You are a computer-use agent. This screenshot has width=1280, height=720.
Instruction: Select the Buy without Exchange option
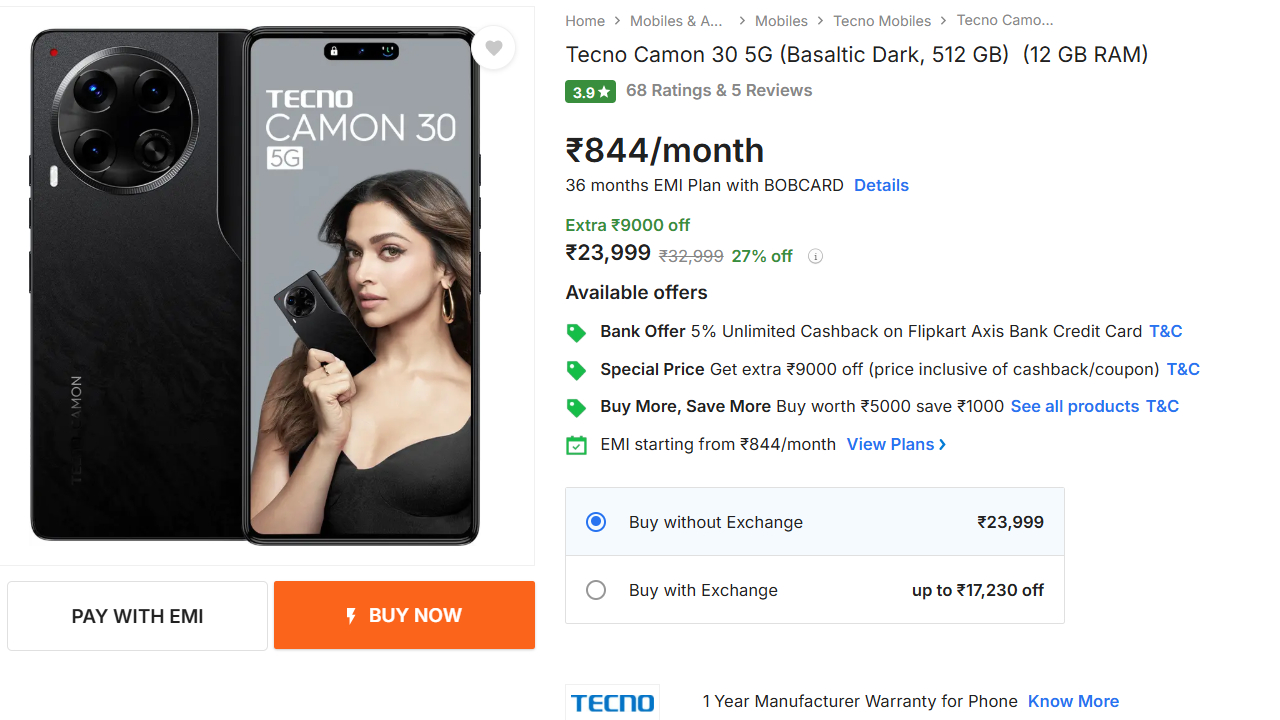[596, 521]
